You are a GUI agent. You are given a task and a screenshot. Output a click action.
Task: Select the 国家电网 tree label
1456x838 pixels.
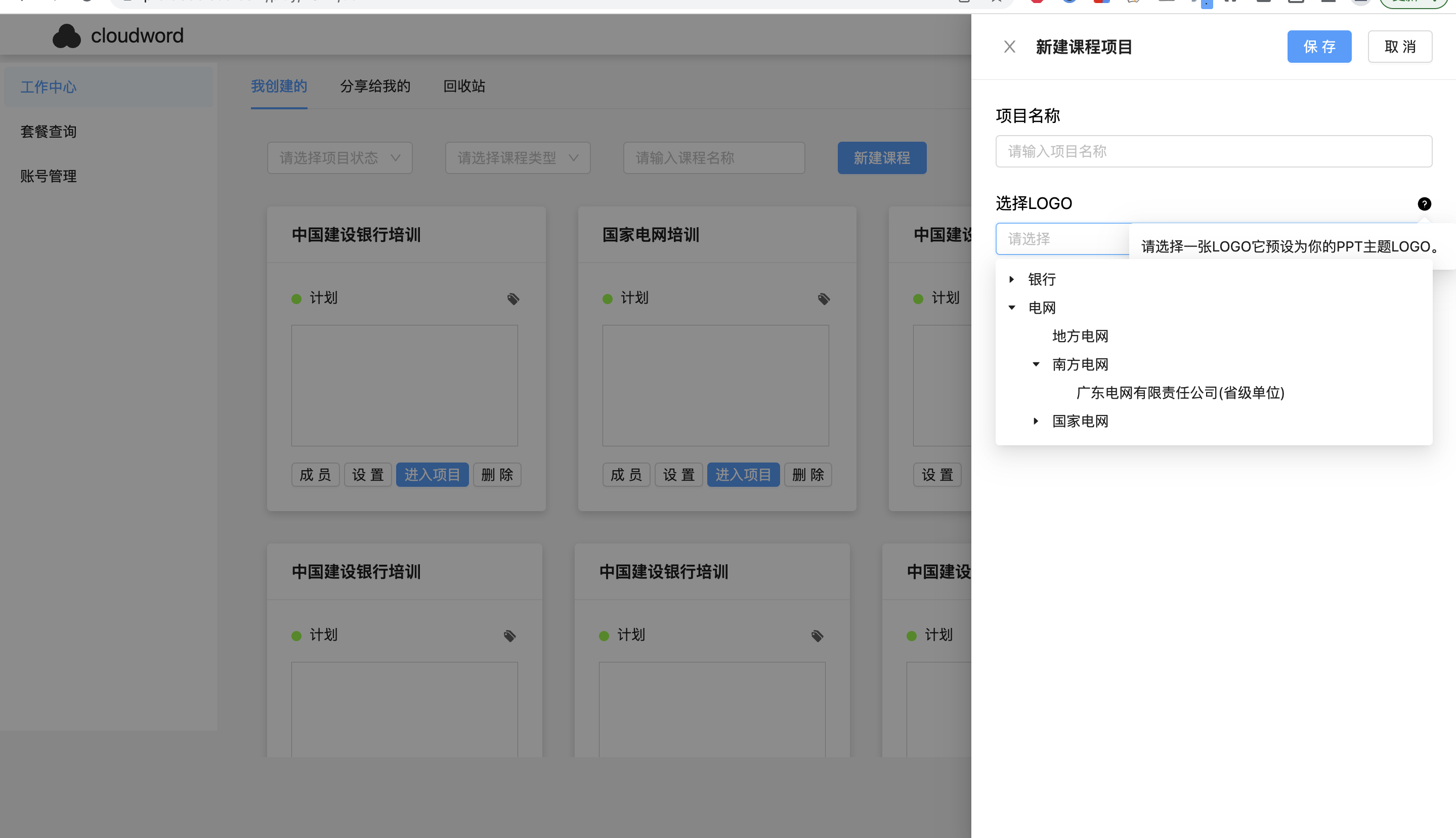pos(1080,422)
